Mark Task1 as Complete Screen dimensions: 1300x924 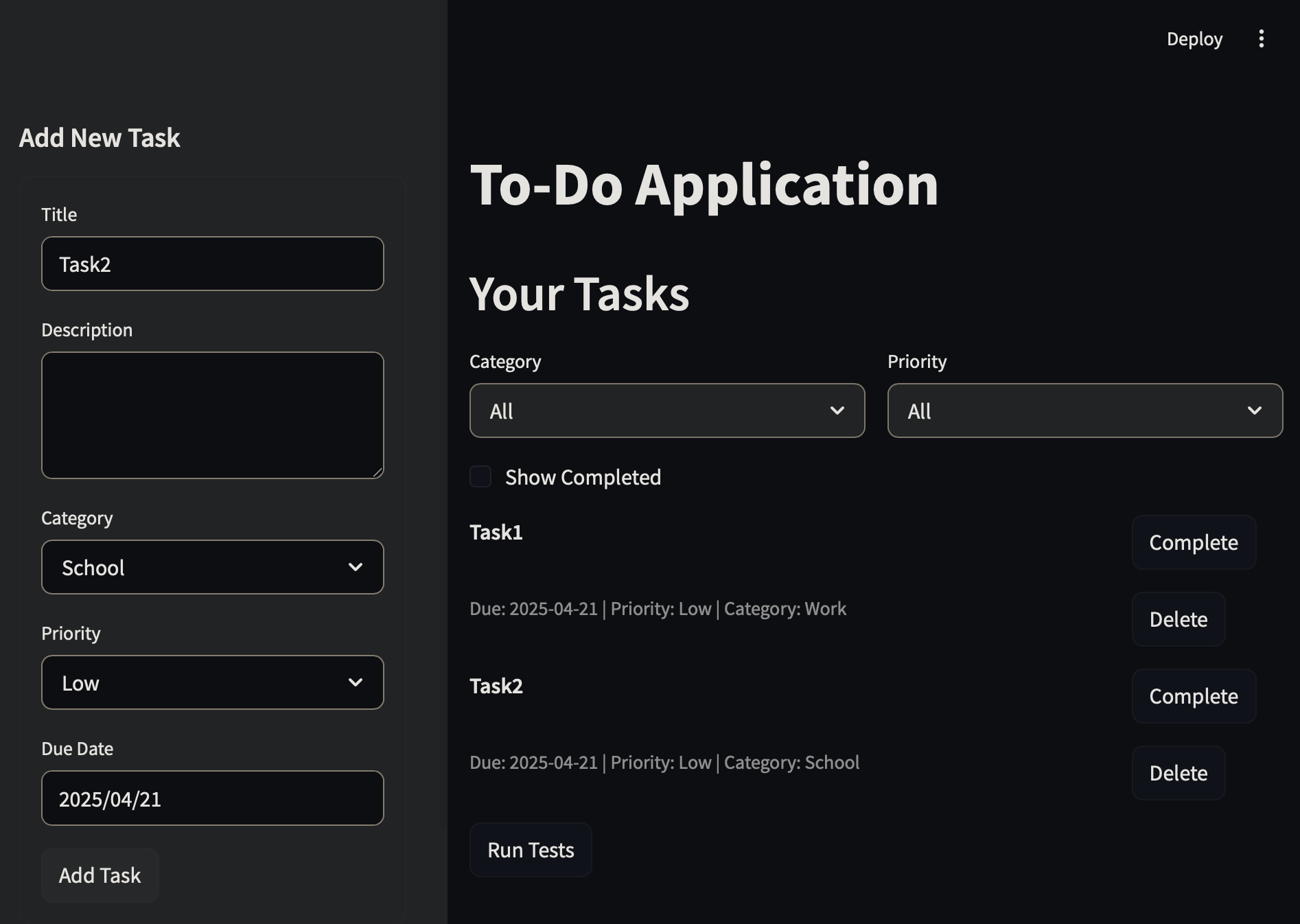click(x=1194, y=542)
